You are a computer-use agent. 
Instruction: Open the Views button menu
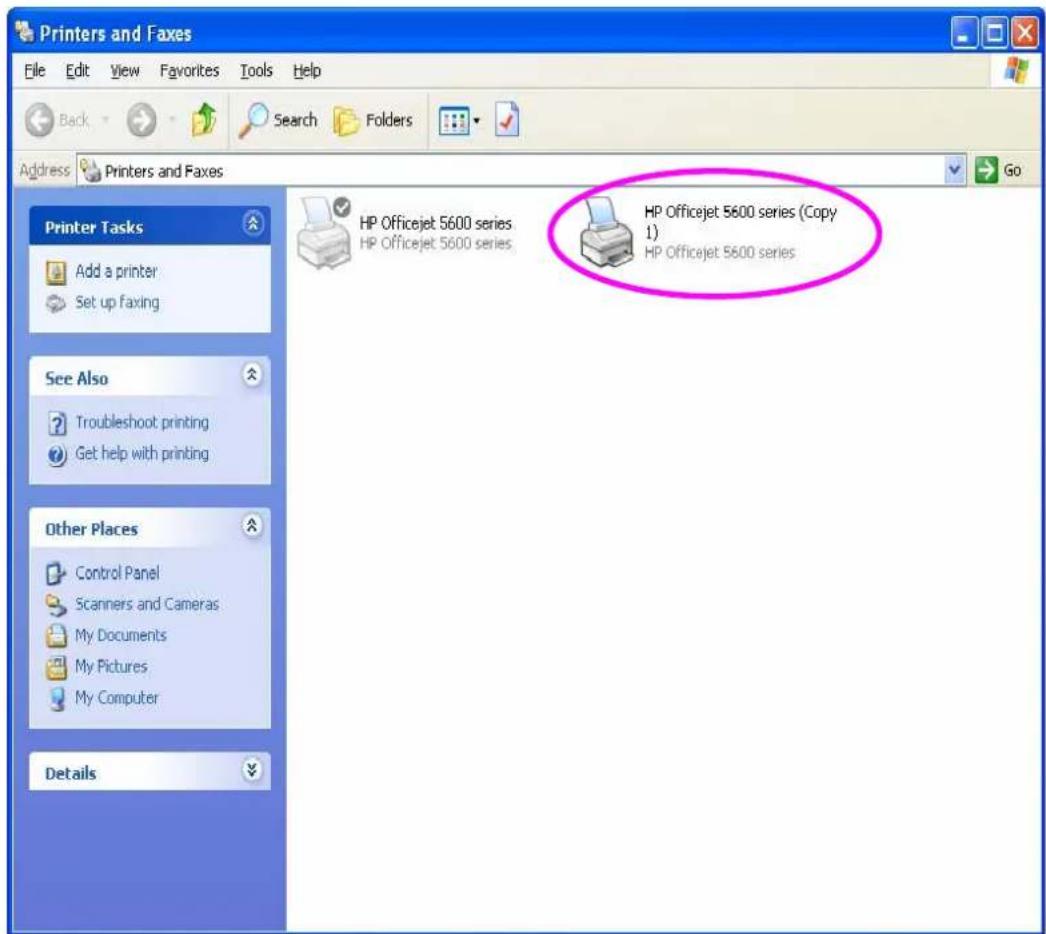[459, 121]
